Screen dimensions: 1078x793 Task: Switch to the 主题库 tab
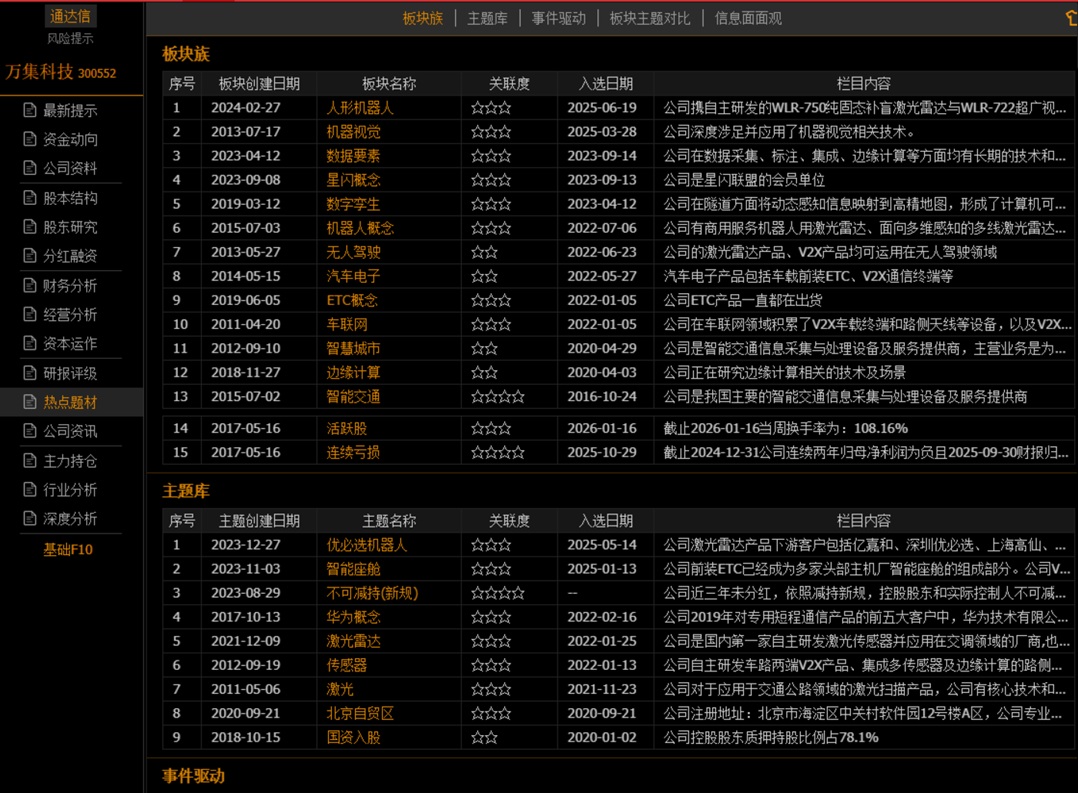[487, 19]
